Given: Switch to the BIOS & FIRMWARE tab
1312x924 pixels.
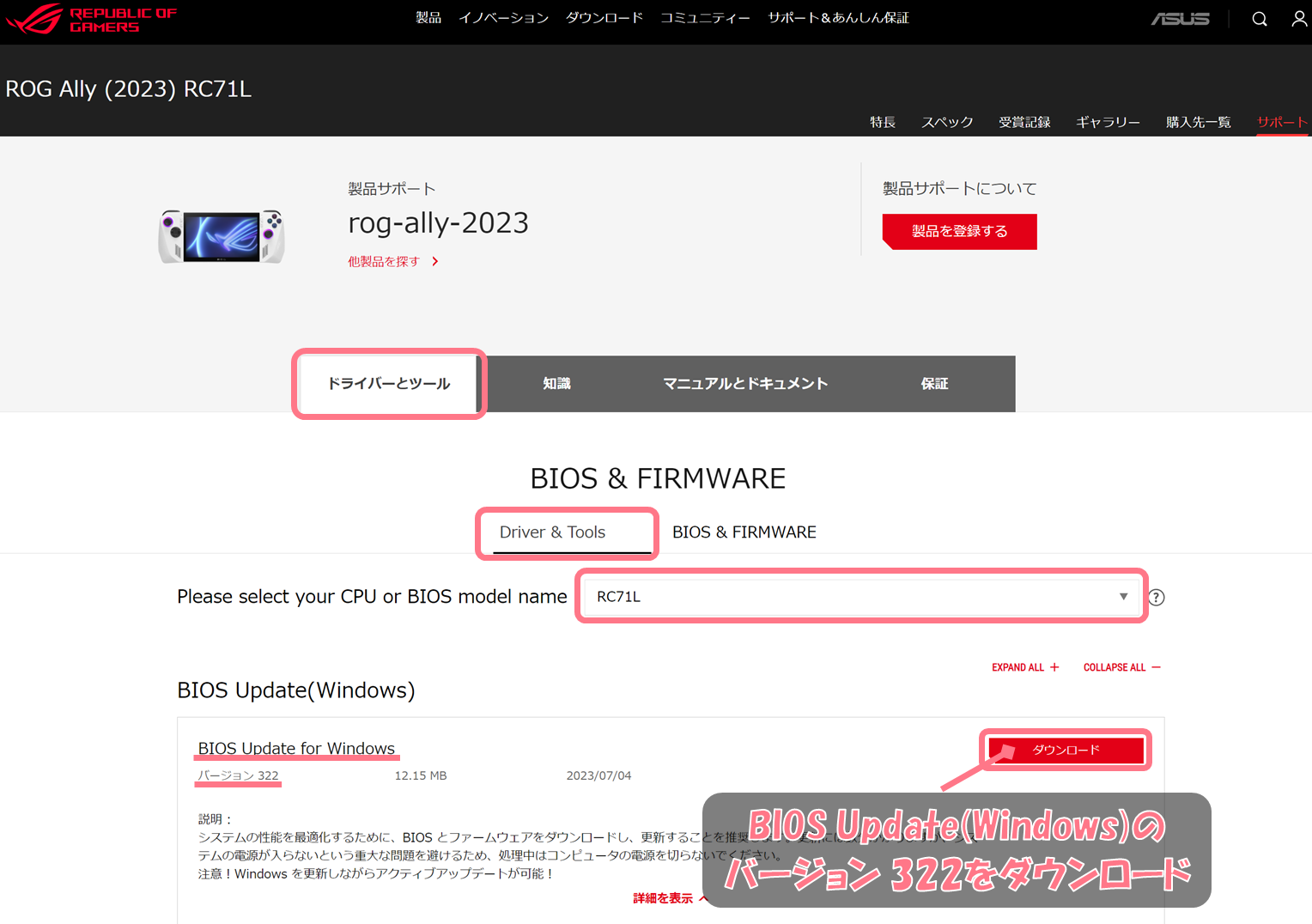Looking at the screenshot, I should (x=744, y=532).
